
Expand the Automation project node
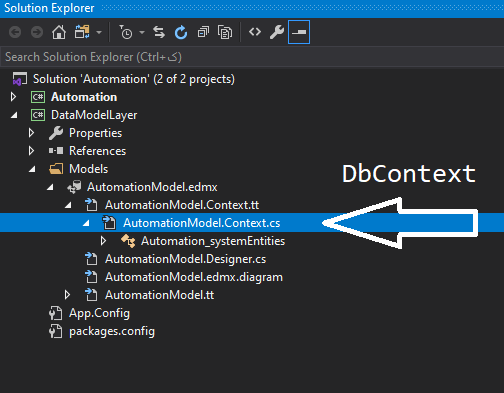(x=13, y=97)
